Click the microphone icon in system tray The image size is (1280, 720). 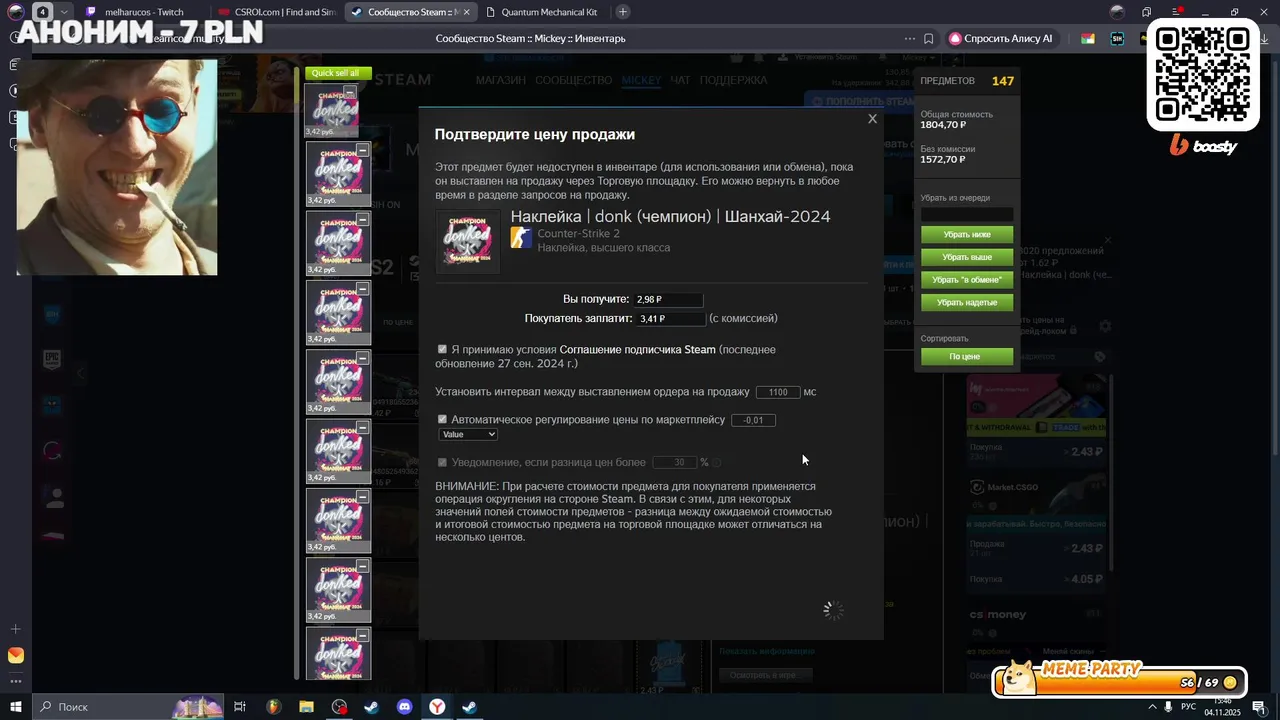(x=1168, y=707)
